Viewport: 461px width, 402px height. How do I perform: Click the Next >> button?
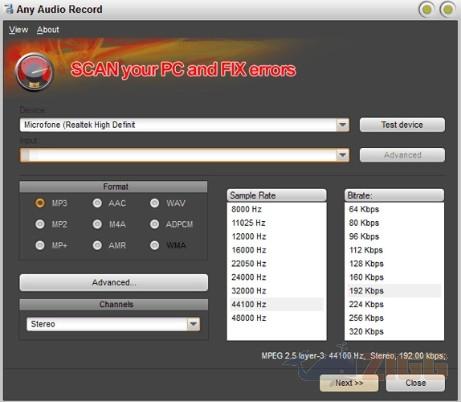349,383
